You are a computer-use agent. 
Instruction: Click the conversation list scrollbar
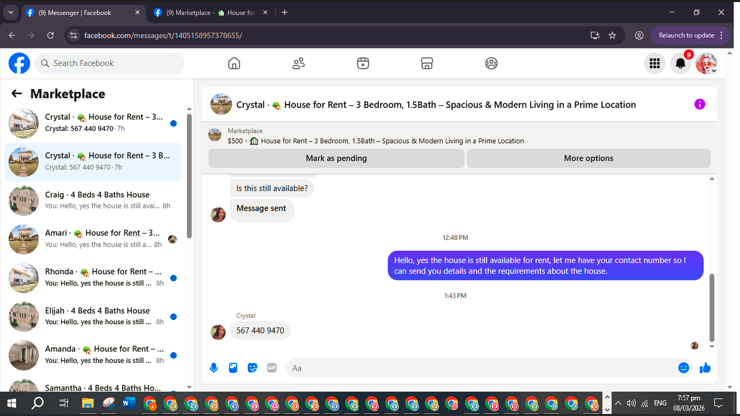189,175
